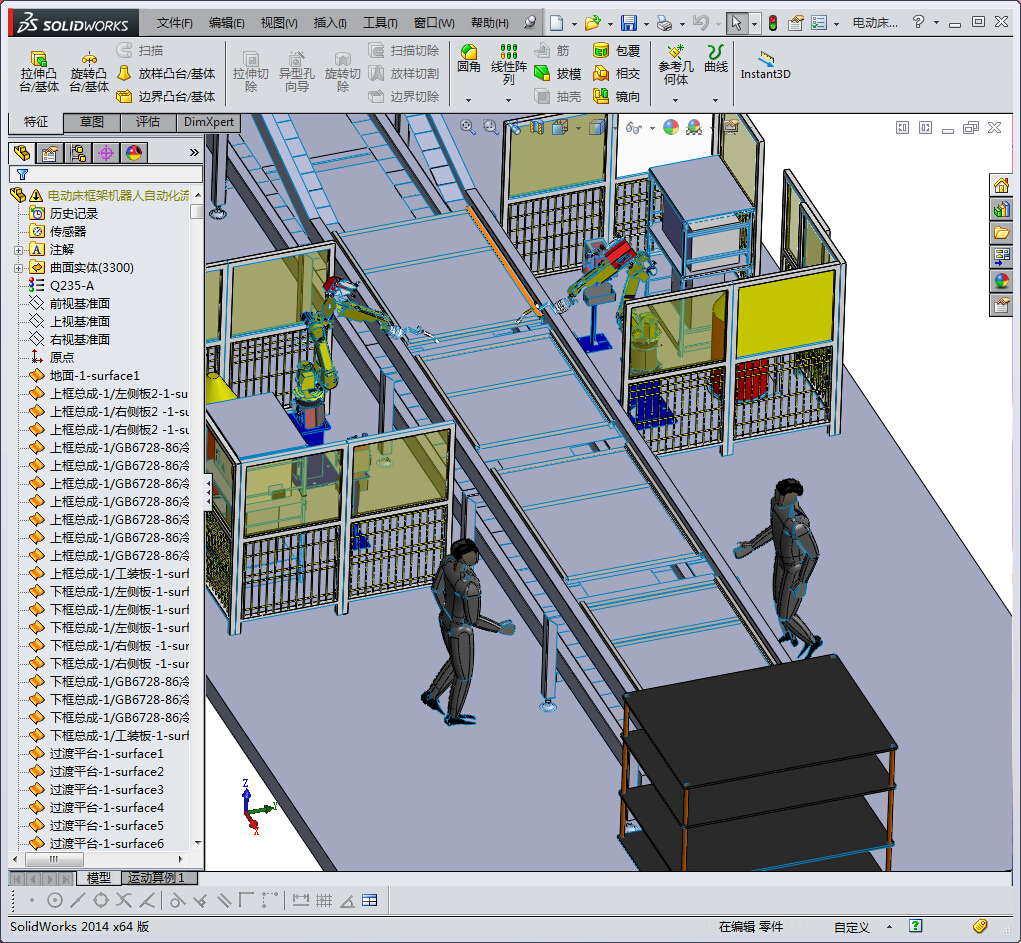Click the Mirror (镜向) feature icon
The width and height of the screenshot is (1021, 943).
tap(602, 97)
